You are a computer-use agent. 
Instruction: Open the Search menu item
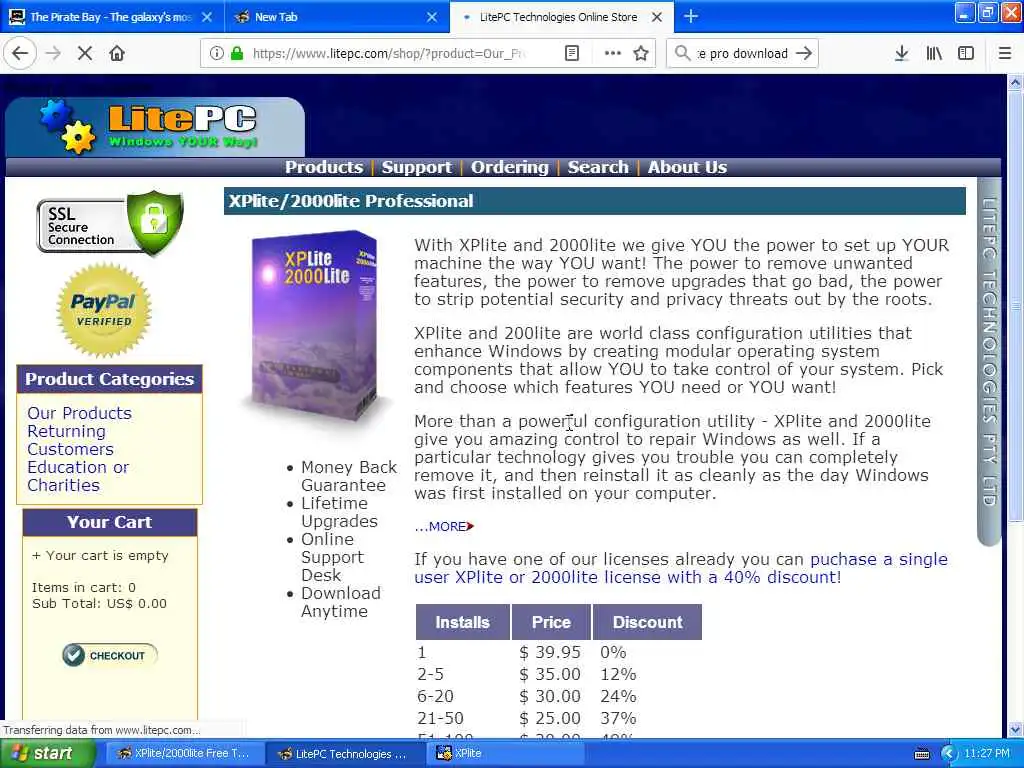pyautogui.click(x=598, y=167)
